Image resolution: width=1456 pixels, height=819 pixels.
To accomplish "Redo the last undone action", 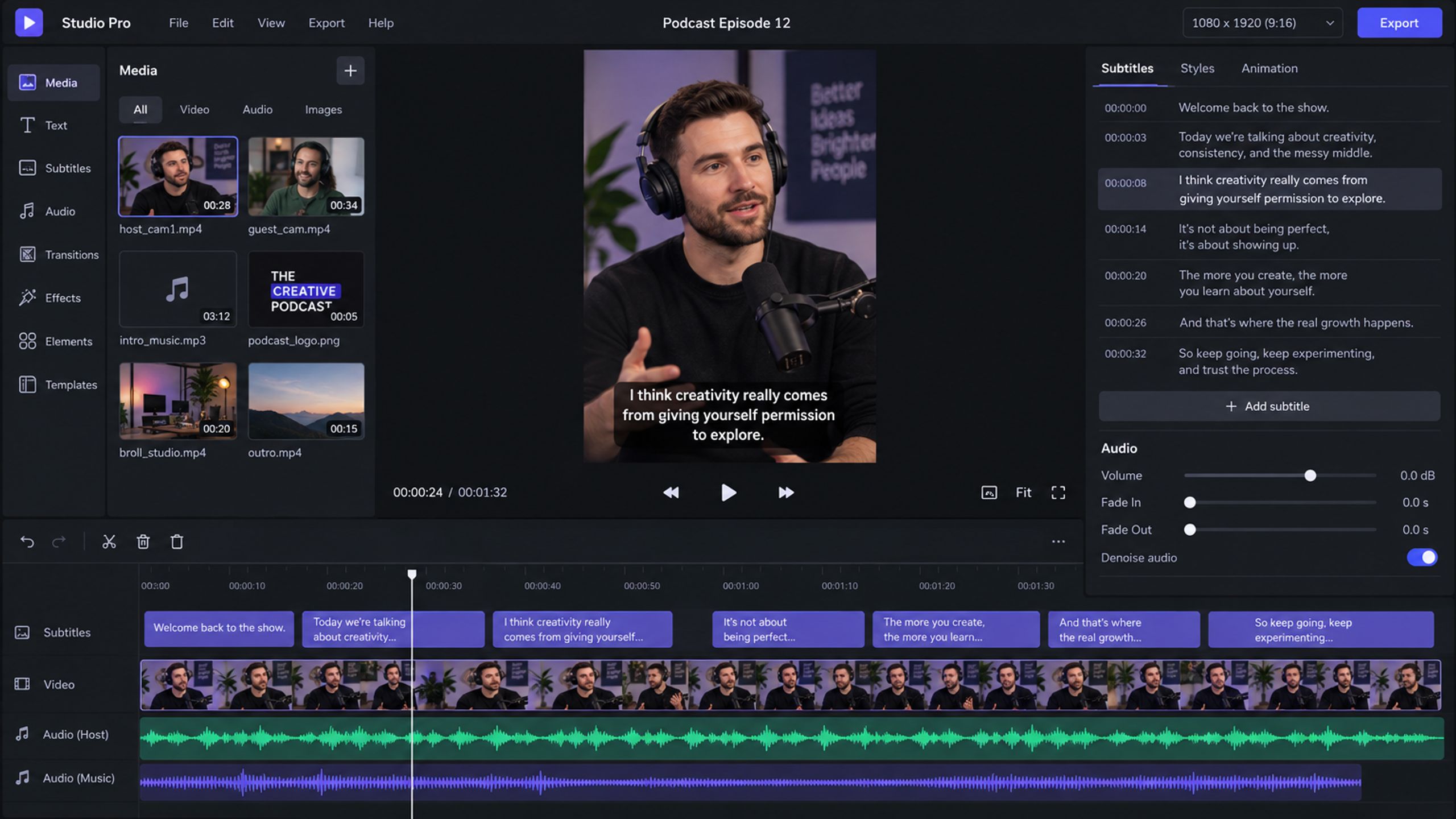I will (59, 541).
